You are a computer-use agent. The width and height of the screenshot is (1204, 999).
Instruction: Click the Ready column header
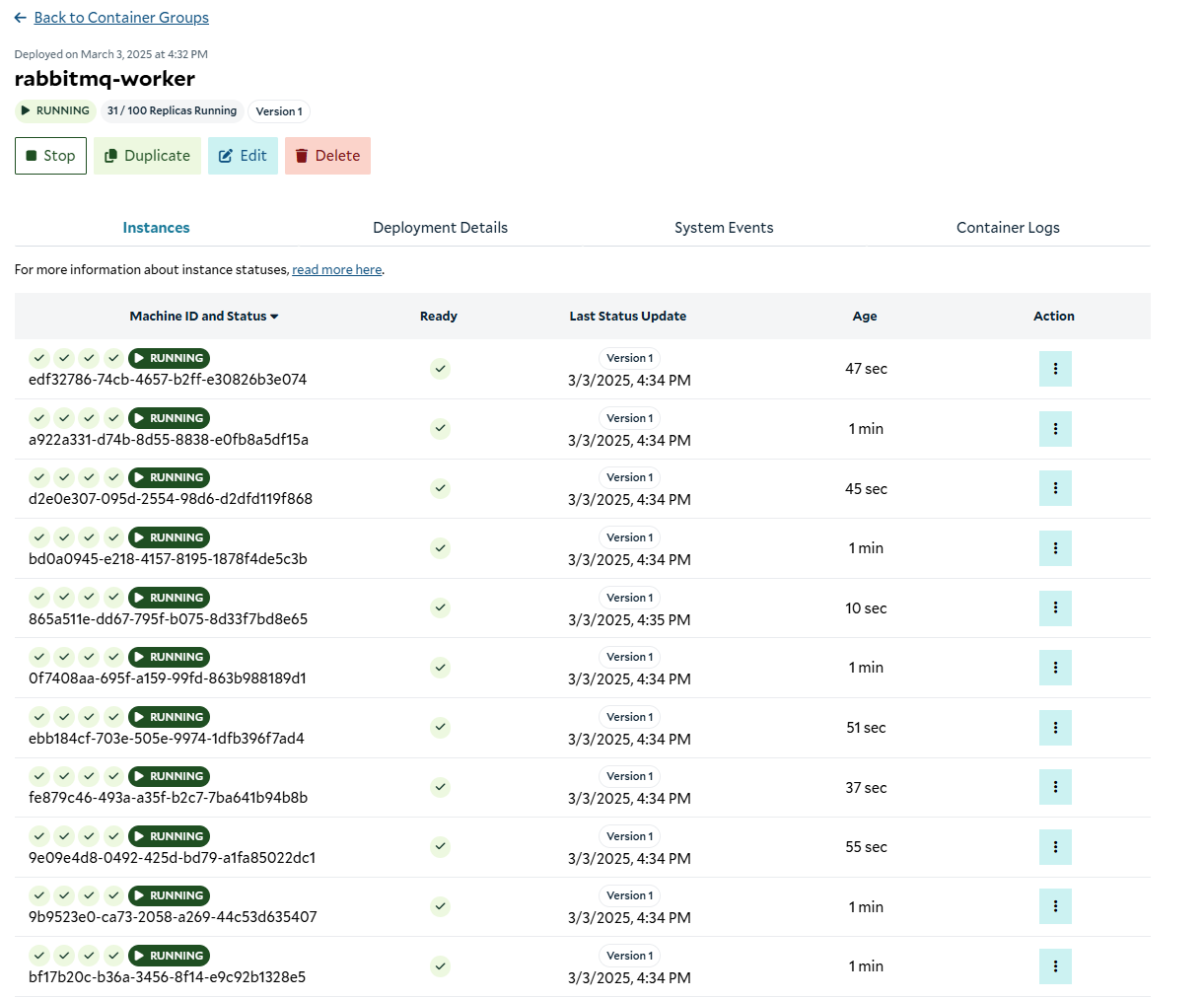[x=439, y=317]
